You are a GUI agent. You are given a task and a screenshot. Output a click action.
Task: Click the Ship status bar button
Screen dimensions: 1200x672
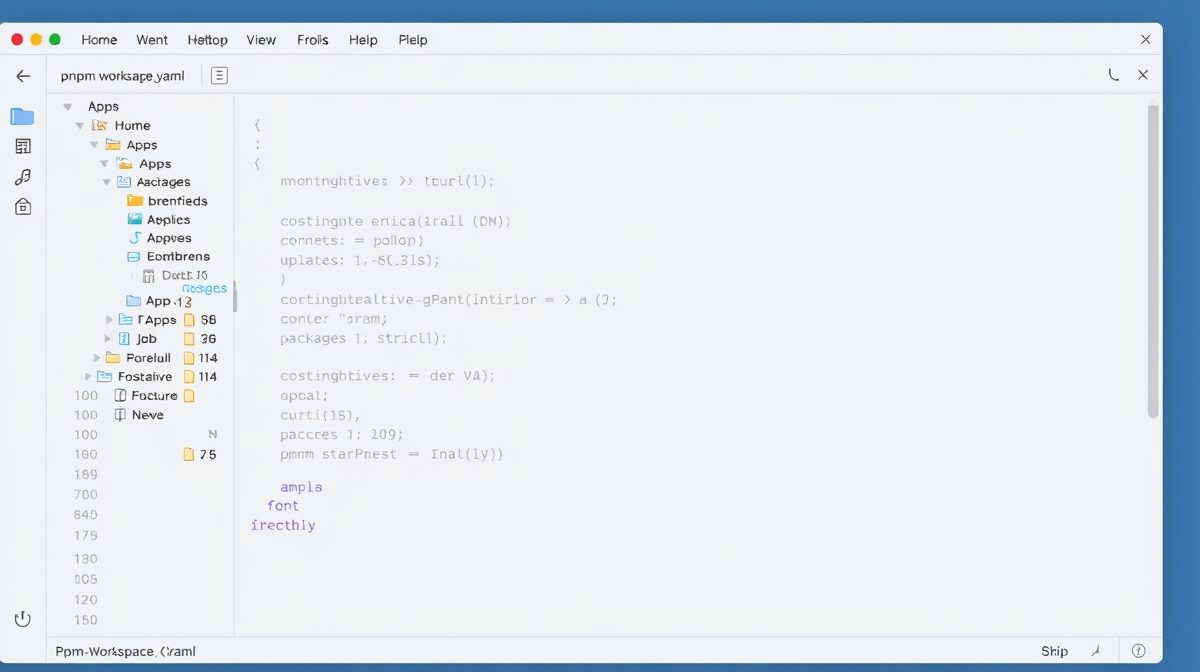click(1054, 651)
